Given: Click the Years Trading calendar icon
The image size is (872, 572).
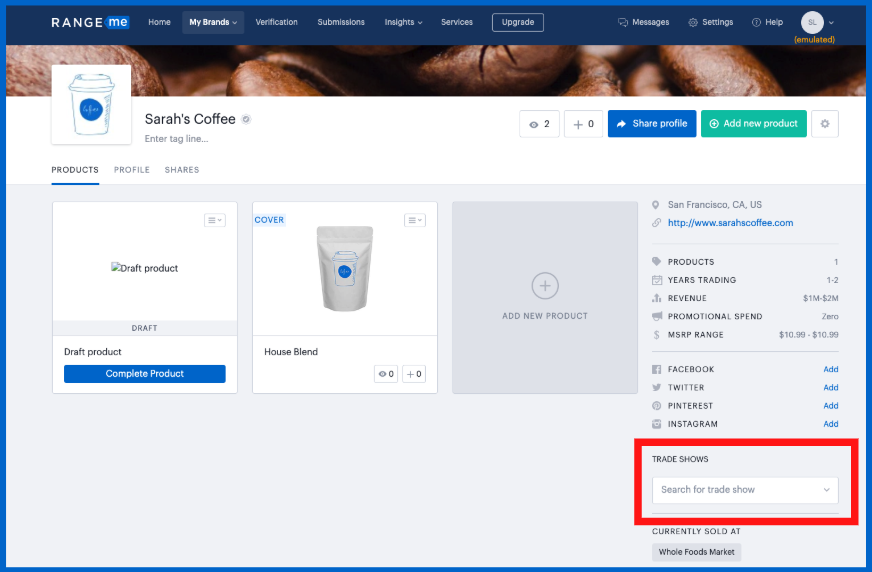Looking at the screenshot, I should click(x=657, y=280).
